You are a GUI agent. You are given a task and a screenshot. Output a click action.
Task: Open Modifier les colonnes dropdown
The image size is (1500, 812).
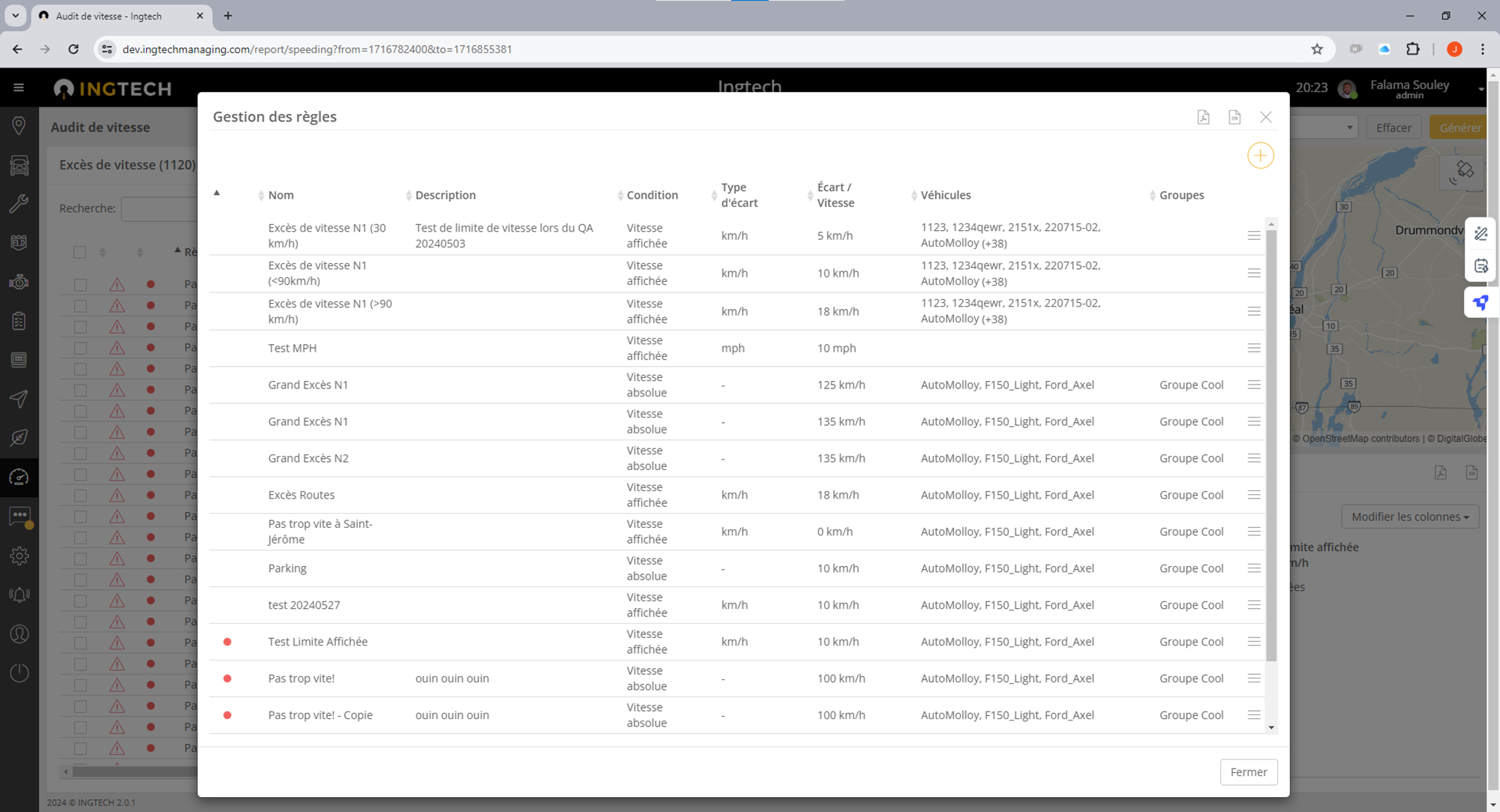tap(1409, 517)
